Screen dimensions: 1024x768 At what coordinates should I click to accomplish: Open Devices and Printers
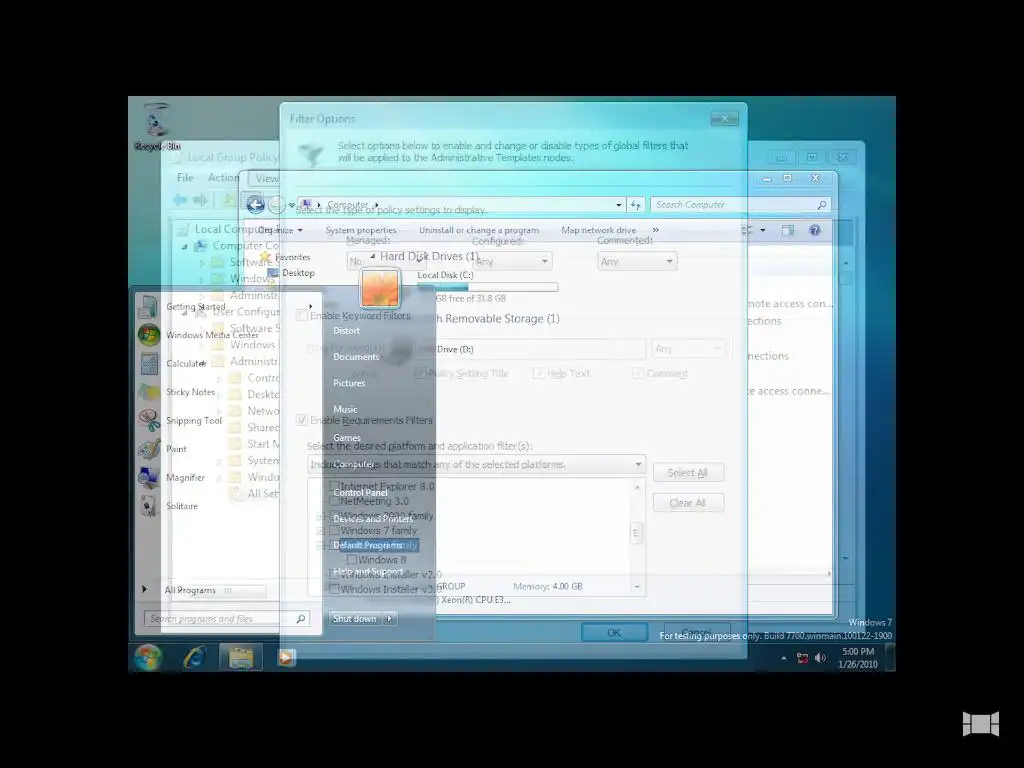coord(372,519)
